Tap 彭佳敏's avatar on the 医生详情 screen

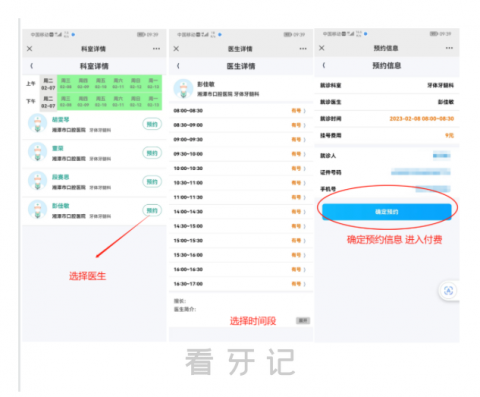183,89
